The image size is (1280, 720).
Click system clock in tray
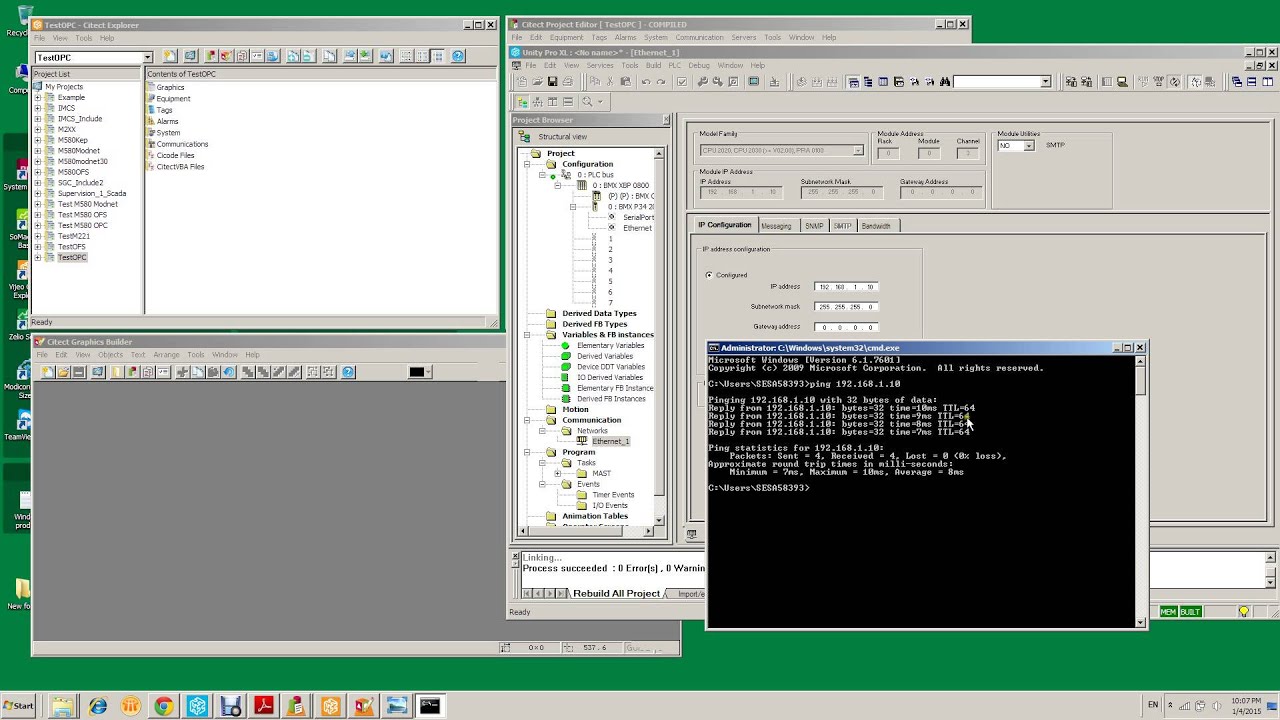pos(1246,706)
